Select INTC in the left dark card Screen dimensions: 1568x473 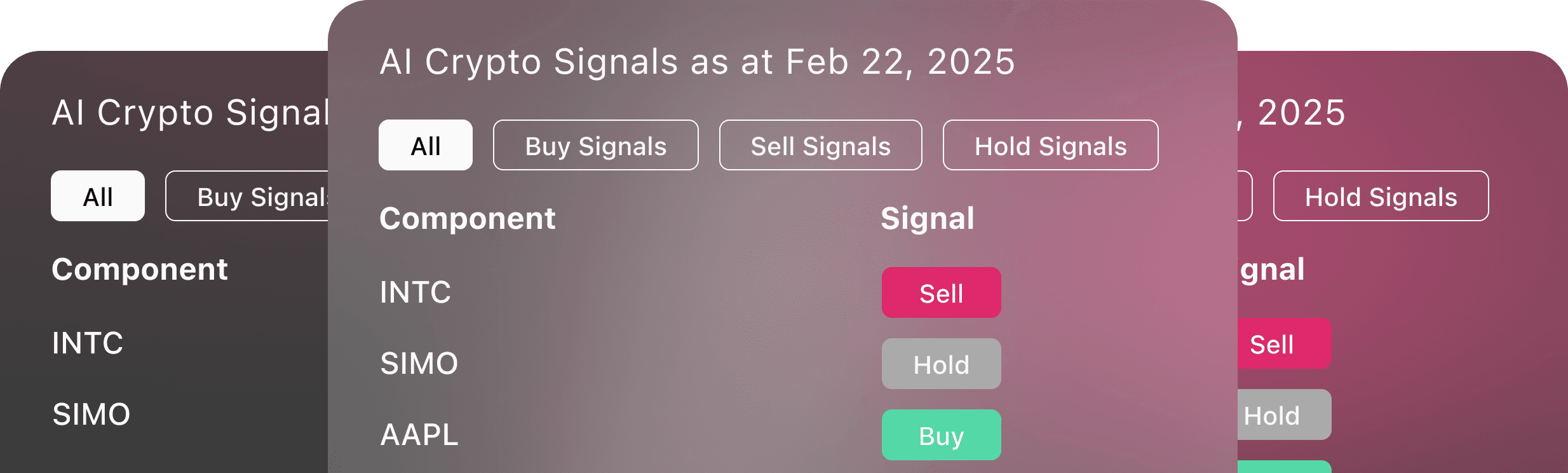(88, 343)
